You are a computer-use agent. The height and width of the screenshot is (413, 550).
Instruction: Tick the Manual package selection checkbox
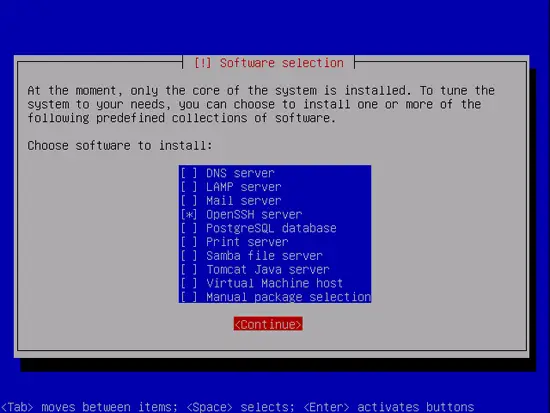click(189, 297)
